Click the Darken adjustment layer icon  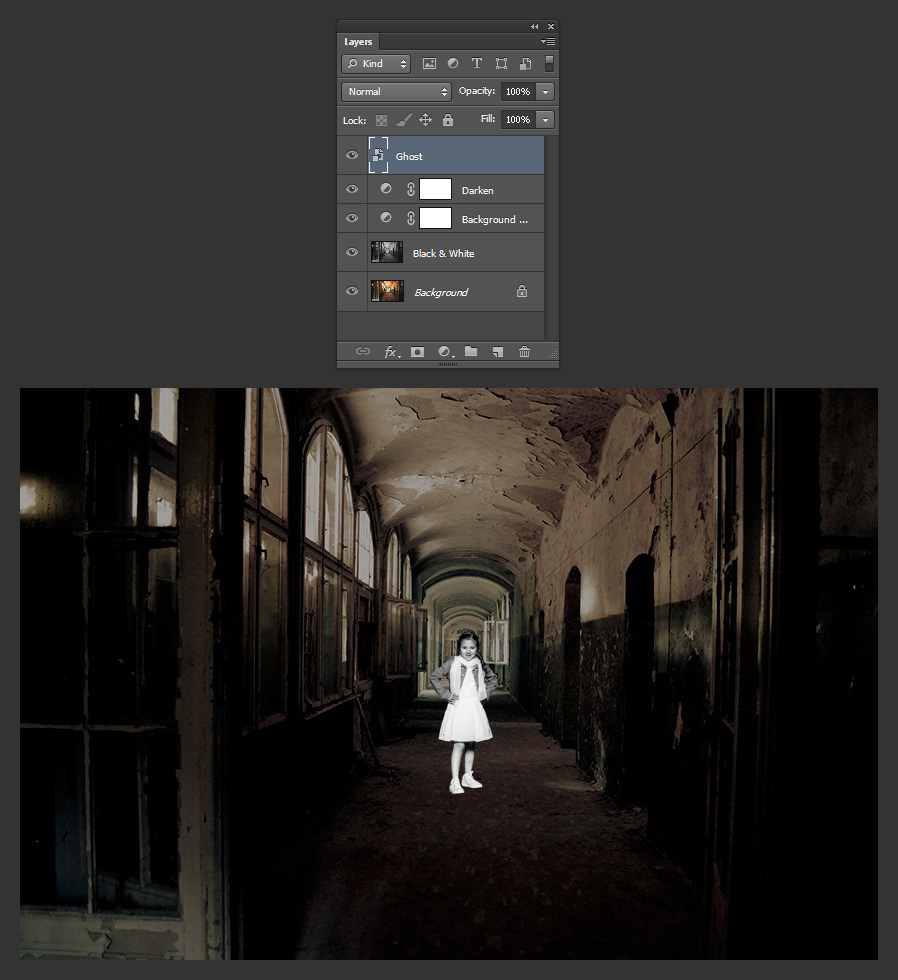click(386, 188)
